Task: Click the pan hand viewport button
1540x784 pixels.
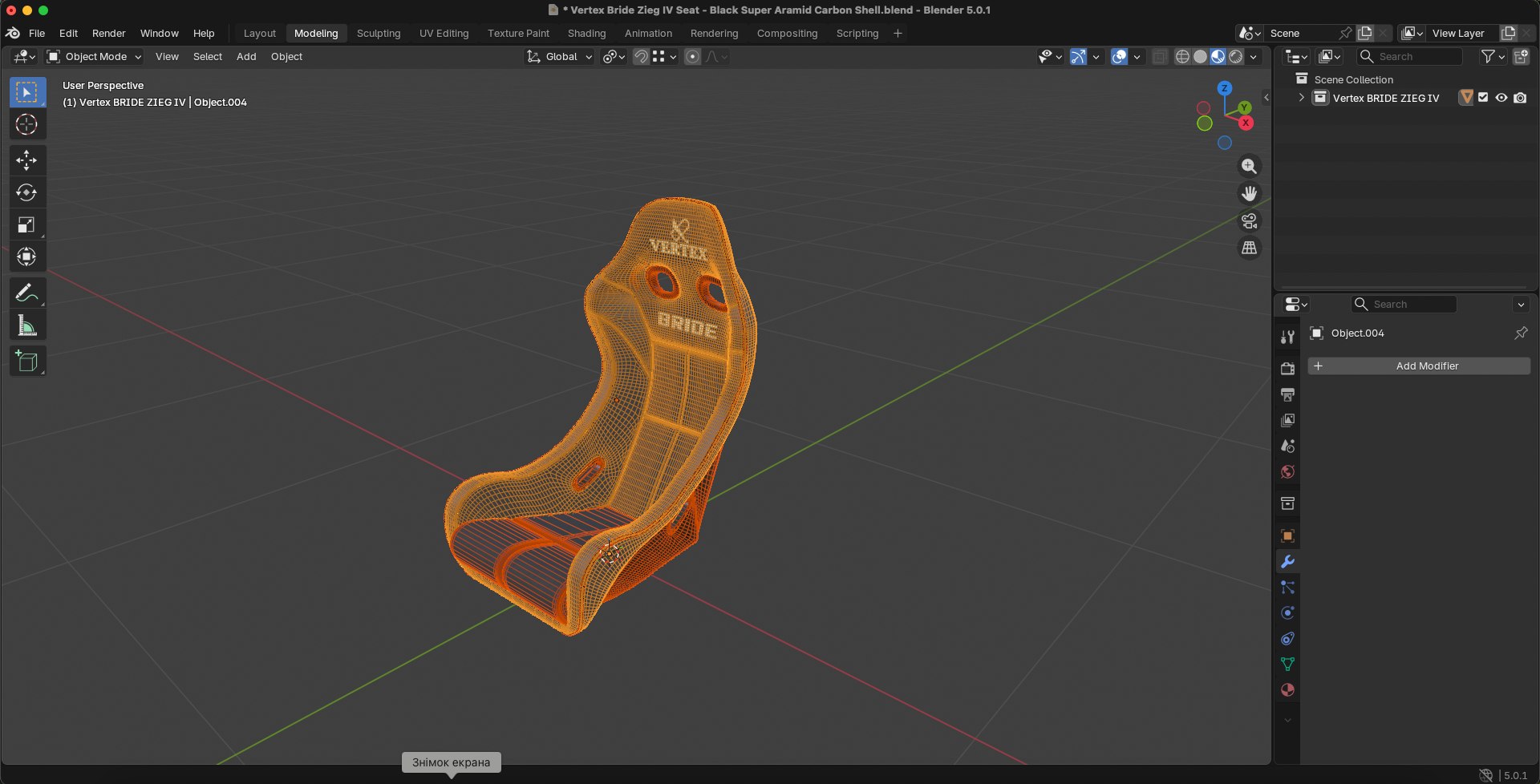Action: point(1249,193)
